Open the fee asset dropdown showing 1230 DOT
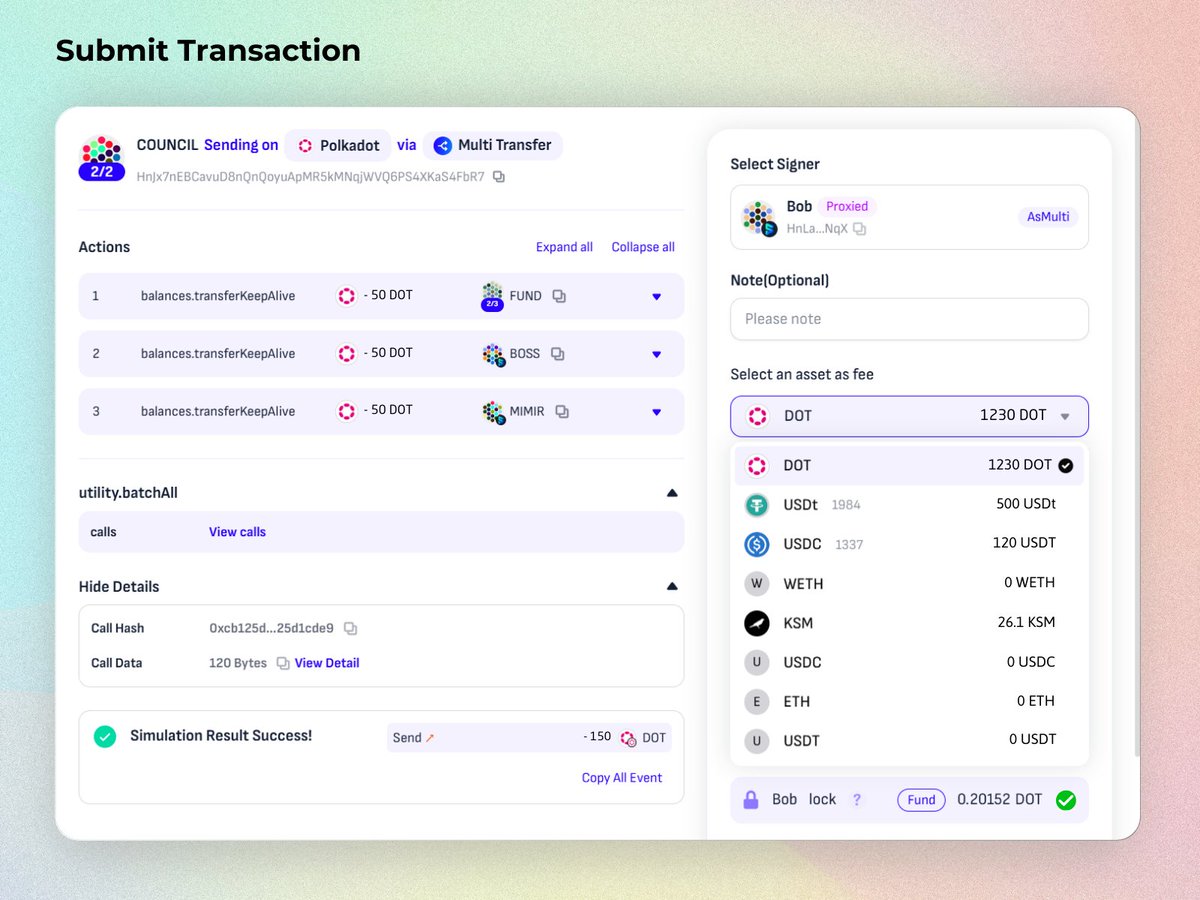This screenshot has width=1200, height=900. pyautogui.click(x=908, y=416)
